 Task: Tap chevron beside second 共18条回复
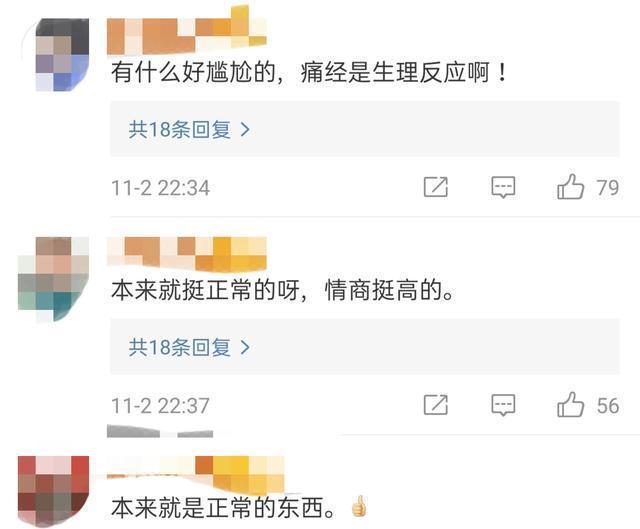tap(245, 347)
